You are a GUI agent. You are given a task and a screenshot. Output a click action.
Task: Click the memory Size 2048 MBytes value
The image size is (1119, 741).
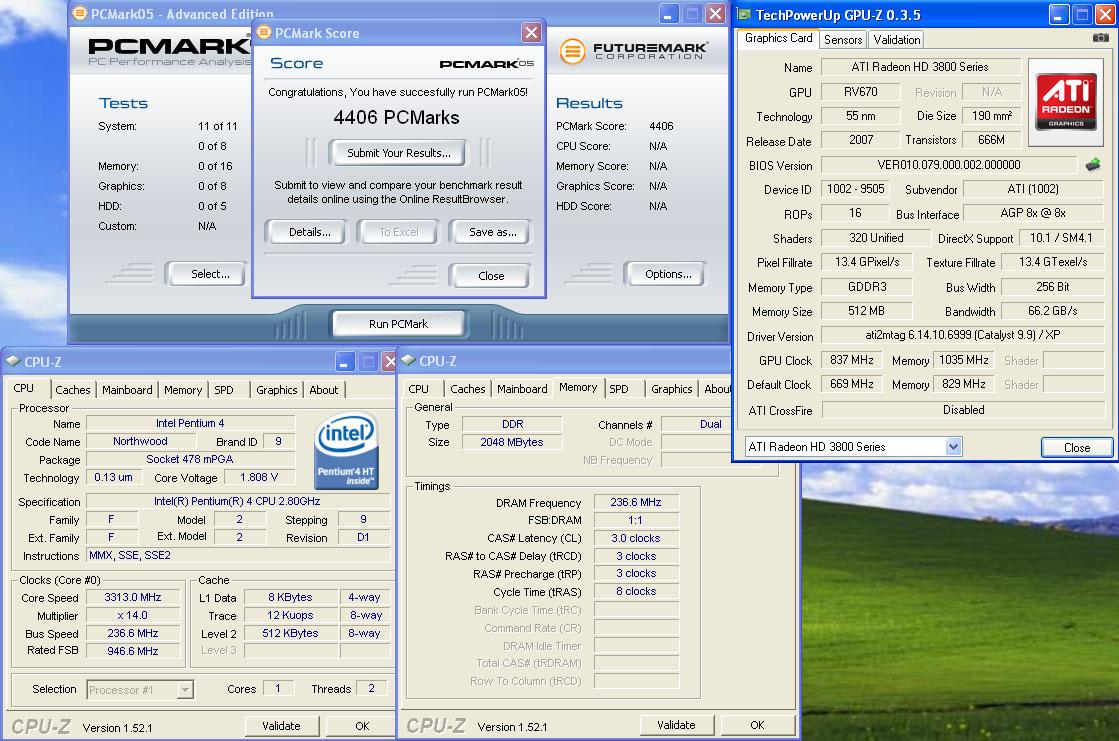(x=512, y=442)
